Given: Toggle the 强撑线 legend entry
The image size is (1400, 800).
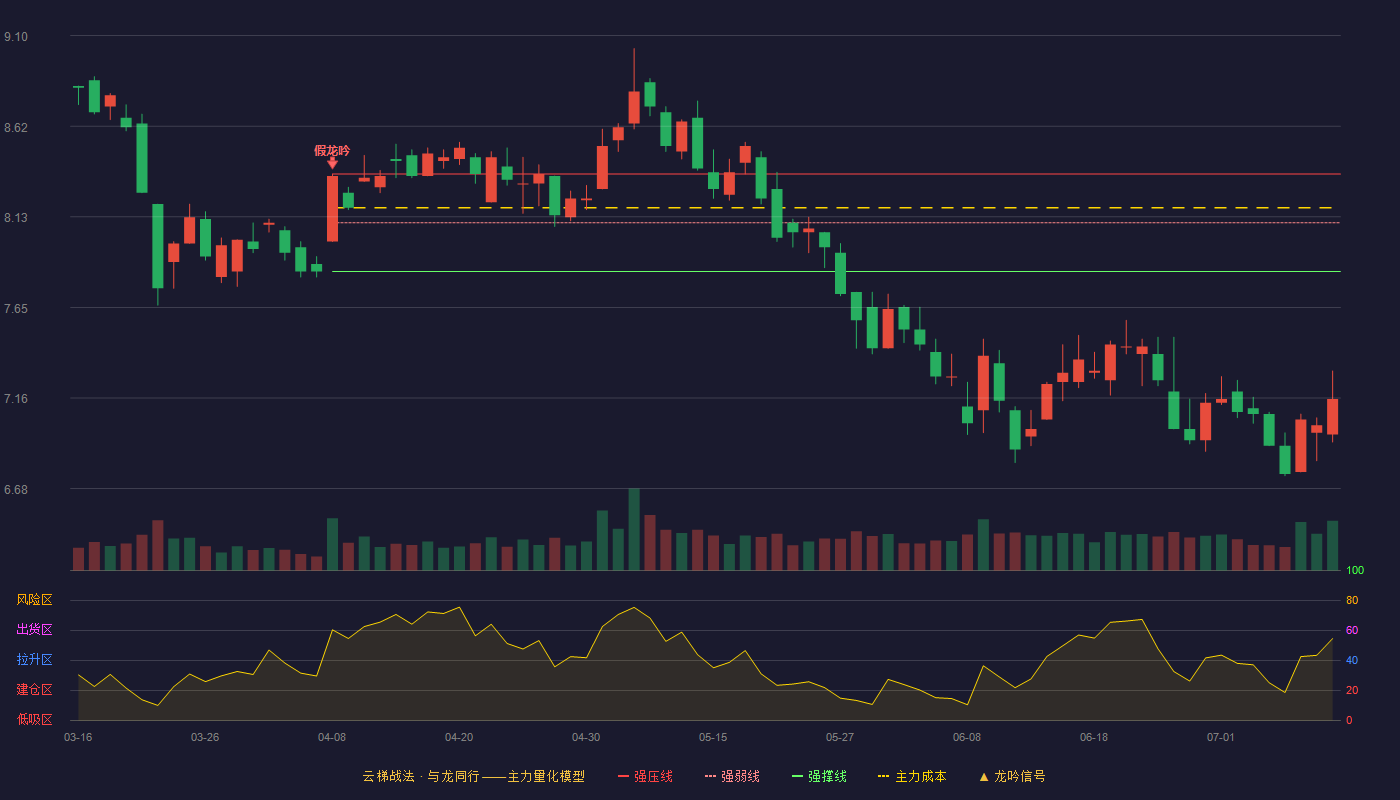Looking at the screenshot, I should (x=819, y=776).
